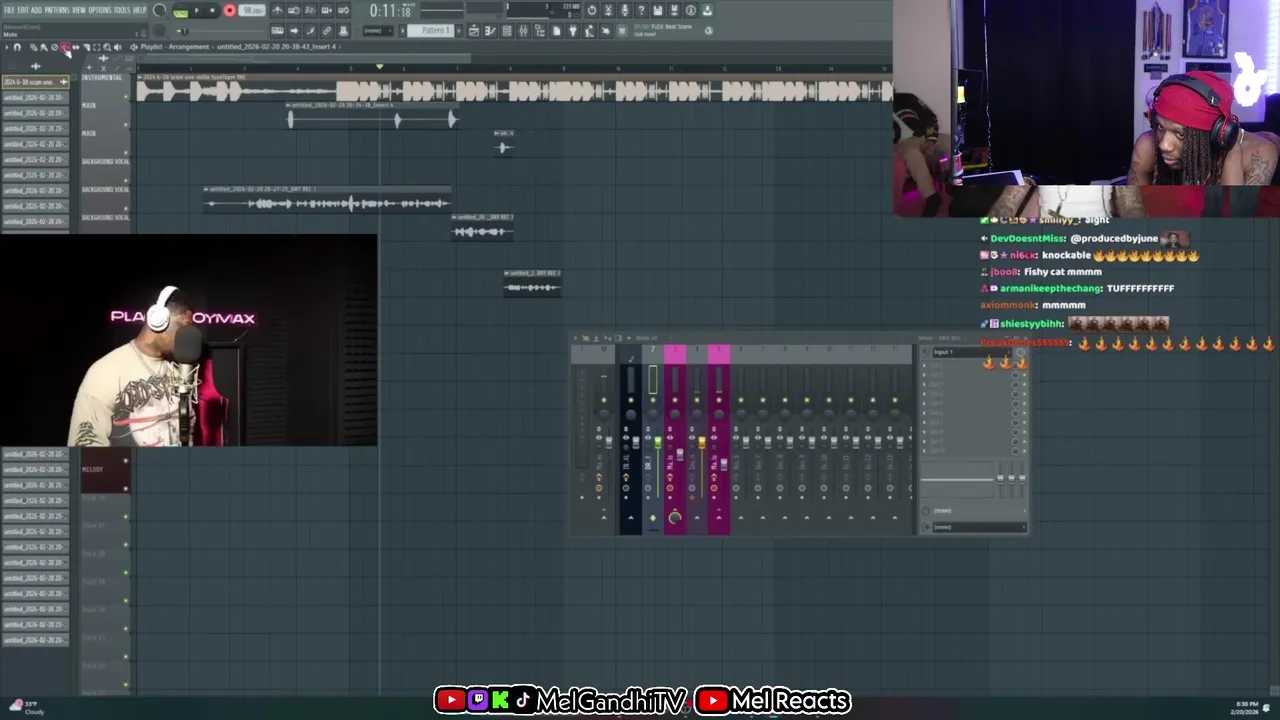Select the Paint brush tool in playlist
The width and height of the screenshot is (1280, 720).
[x=44, y=47]
